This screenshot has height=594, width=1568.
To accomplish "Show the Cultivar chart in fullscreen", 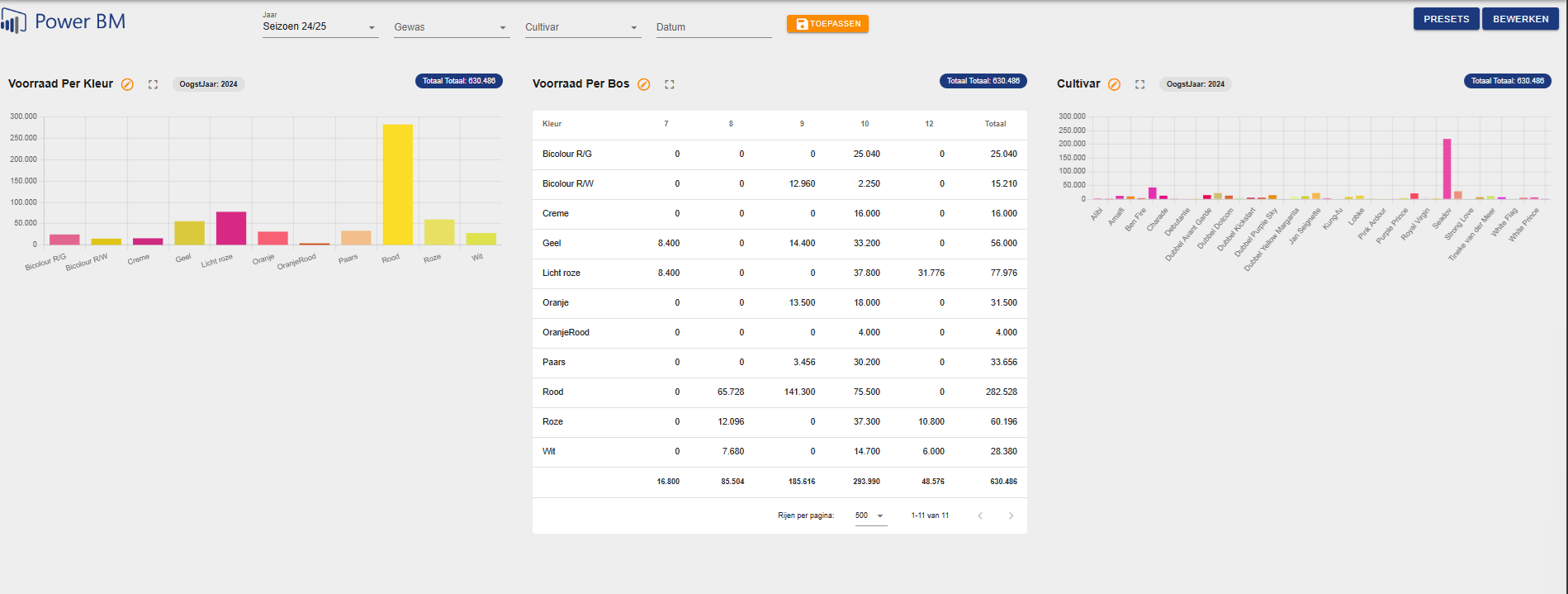I will click(x=1139, y=84).
